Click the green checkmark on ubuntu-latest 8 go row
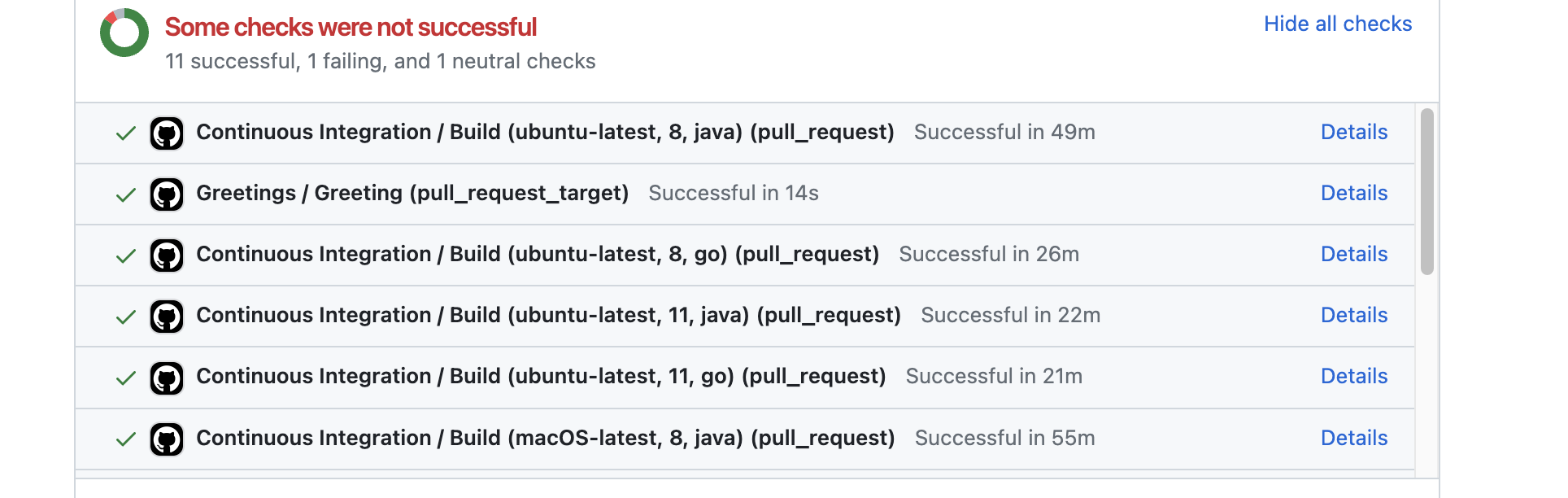 pyautogui.click(x=125, y=255)
